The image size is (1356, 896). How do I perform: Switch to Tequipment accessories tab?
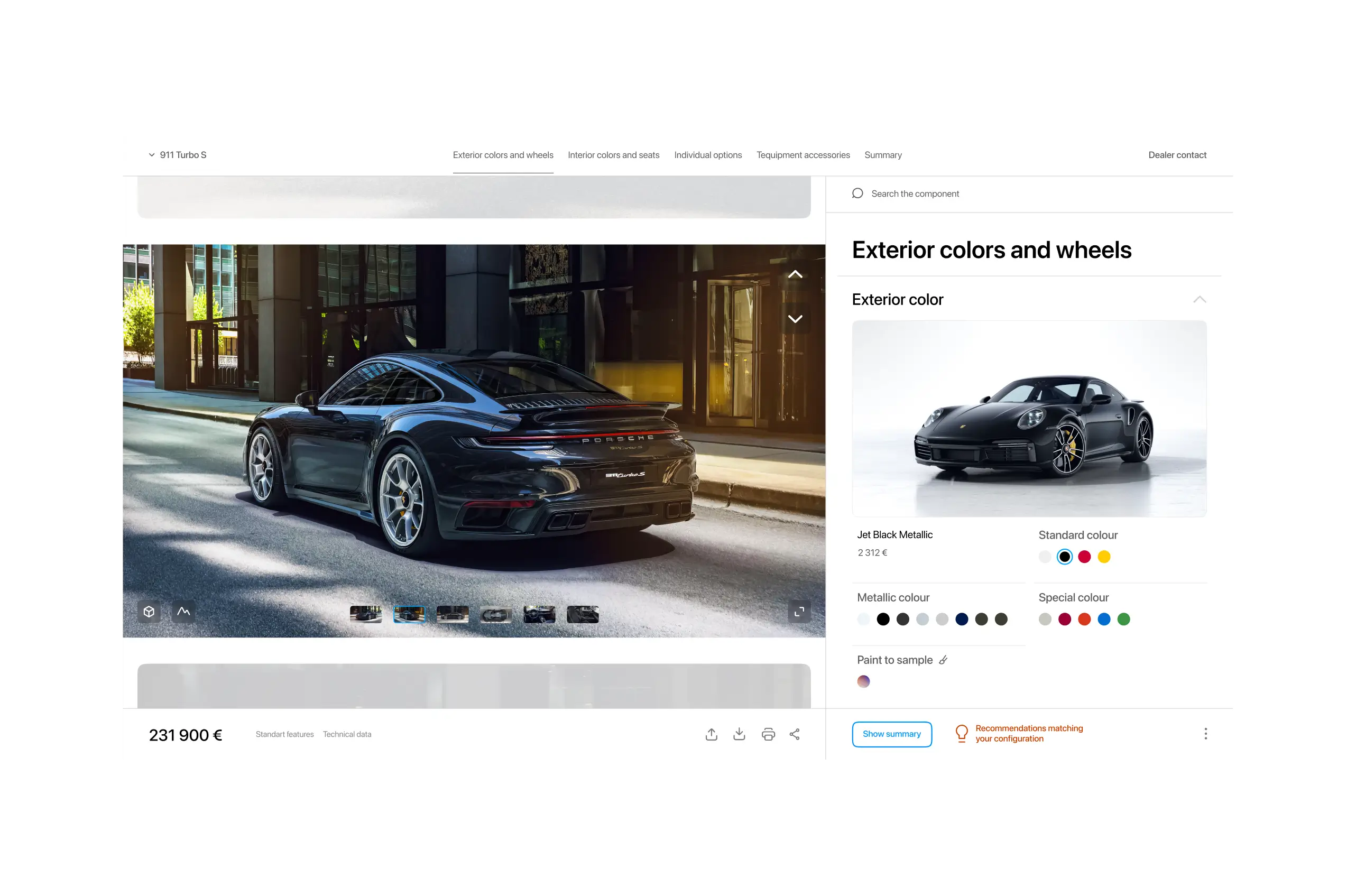tap(803, 155)
